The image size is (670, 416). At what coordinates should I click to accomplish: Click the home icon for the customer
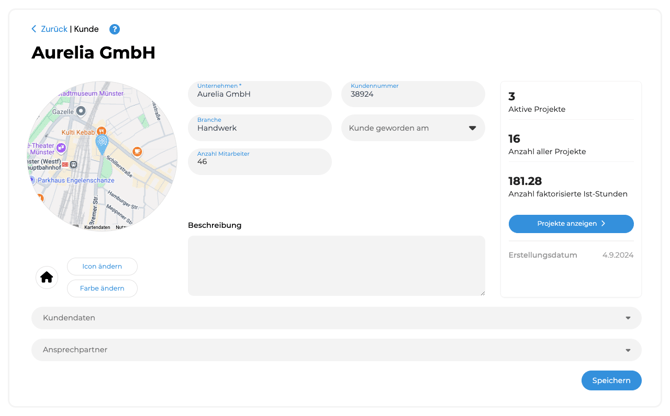coord(46,277)
